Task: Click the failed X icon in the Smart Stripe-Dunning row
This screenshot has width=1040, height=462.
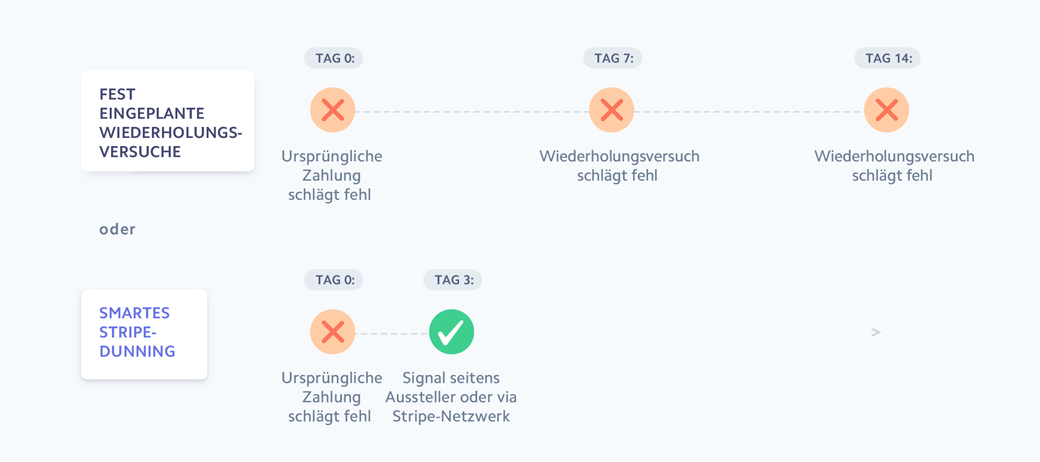Action: (333, 332)
